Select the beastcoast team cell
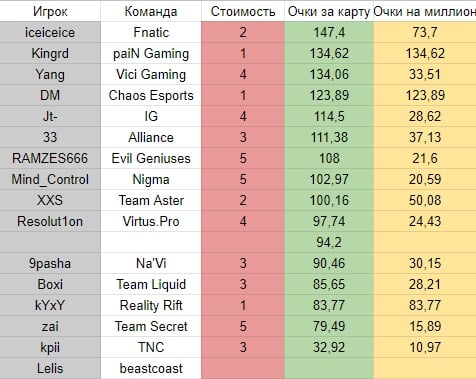476x379 pixels. click(151, 368)
